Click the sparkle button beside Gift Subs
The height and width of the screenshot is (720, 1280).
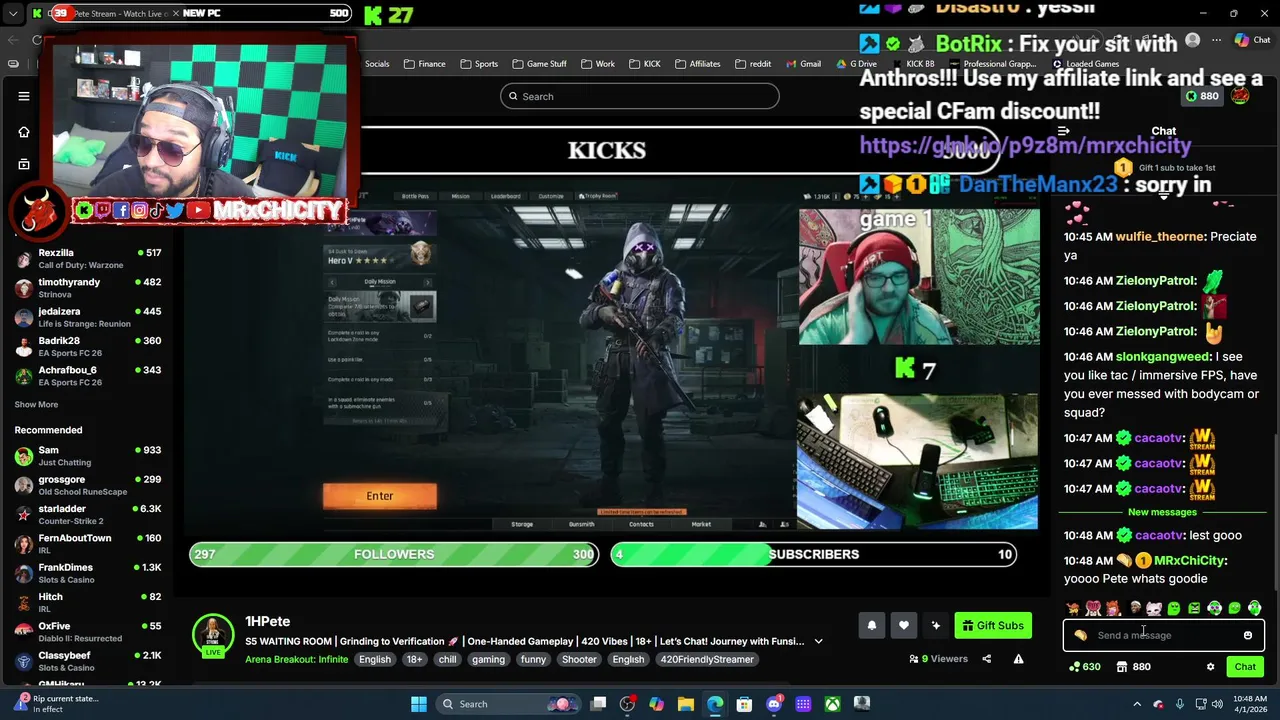[936, 626]
